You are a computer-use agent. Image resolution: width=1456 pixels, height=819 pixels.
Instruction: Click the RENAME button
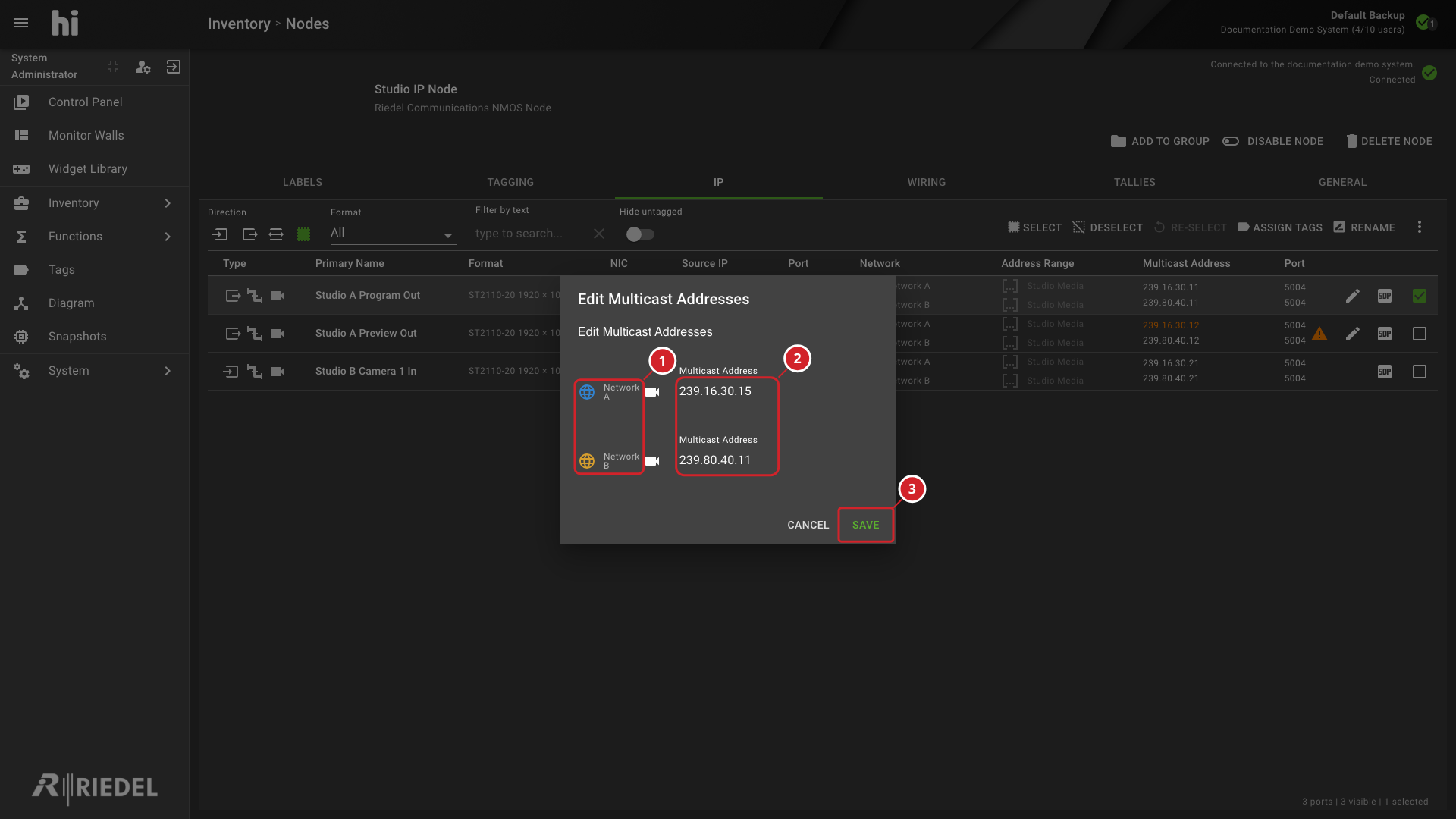(1364, 227)
